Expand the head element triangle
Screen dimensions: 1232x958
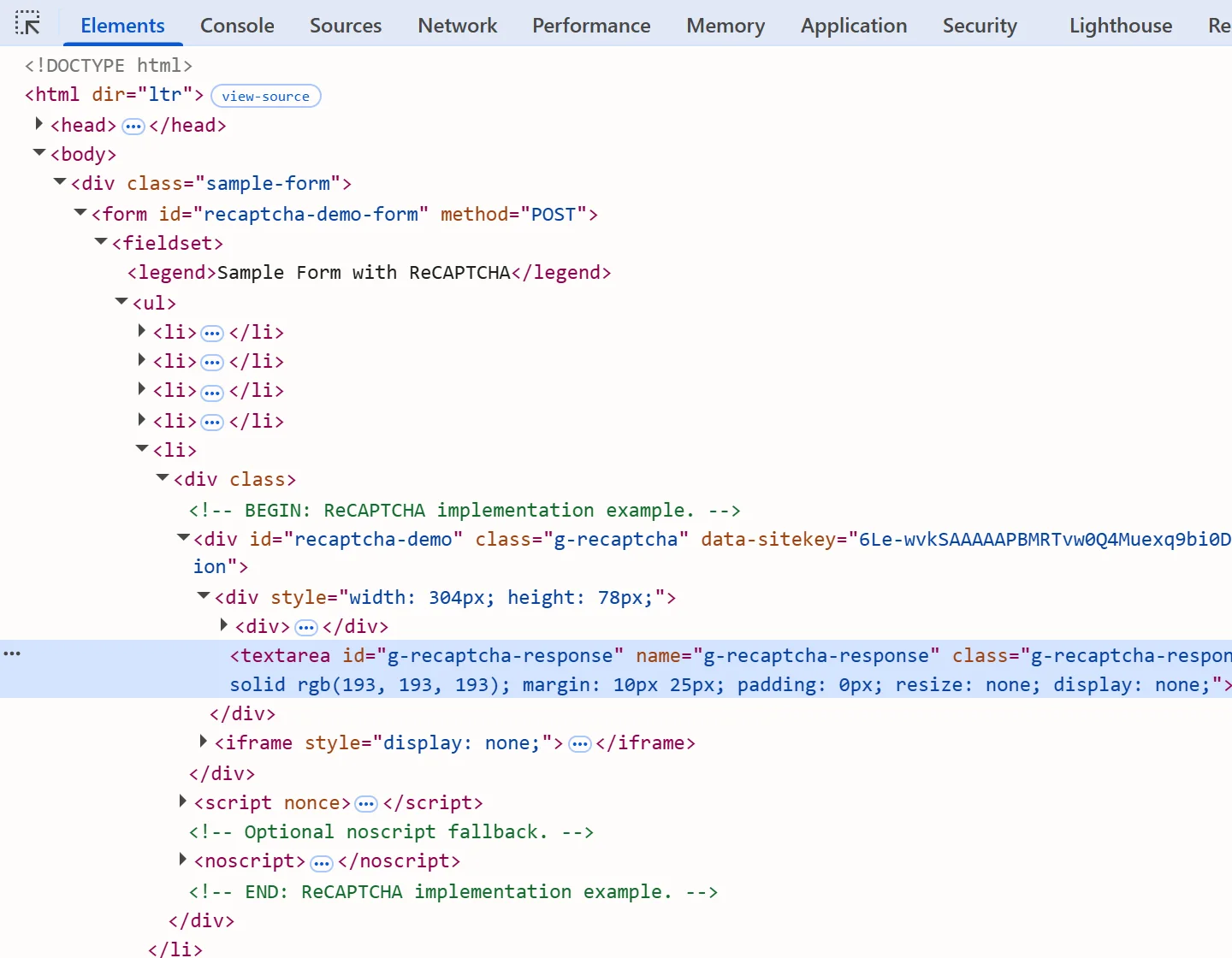tap(38, 124)
